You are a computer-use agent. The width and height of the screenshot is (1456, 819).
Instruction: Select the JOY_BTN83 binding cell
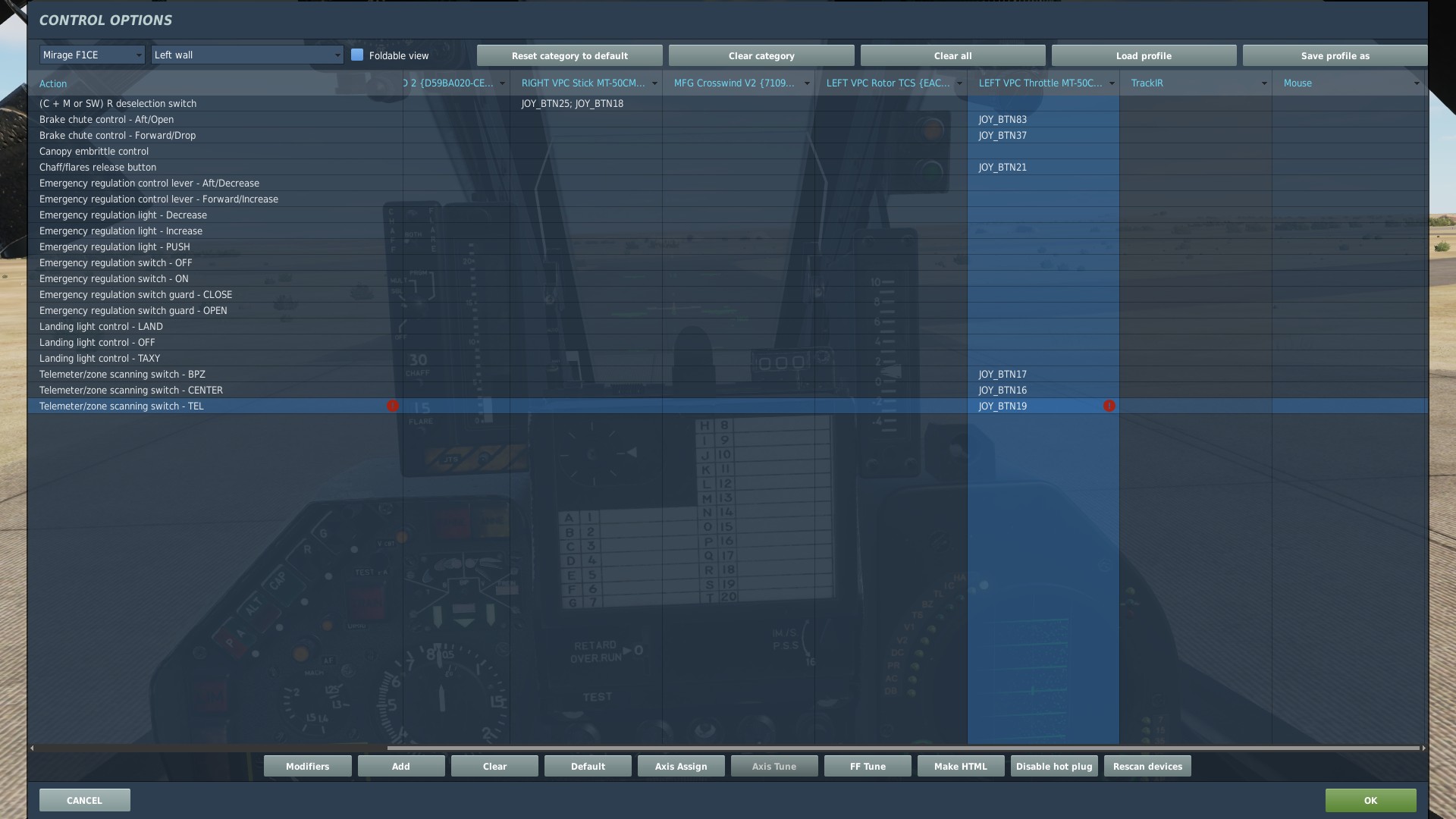point(1043,120)
